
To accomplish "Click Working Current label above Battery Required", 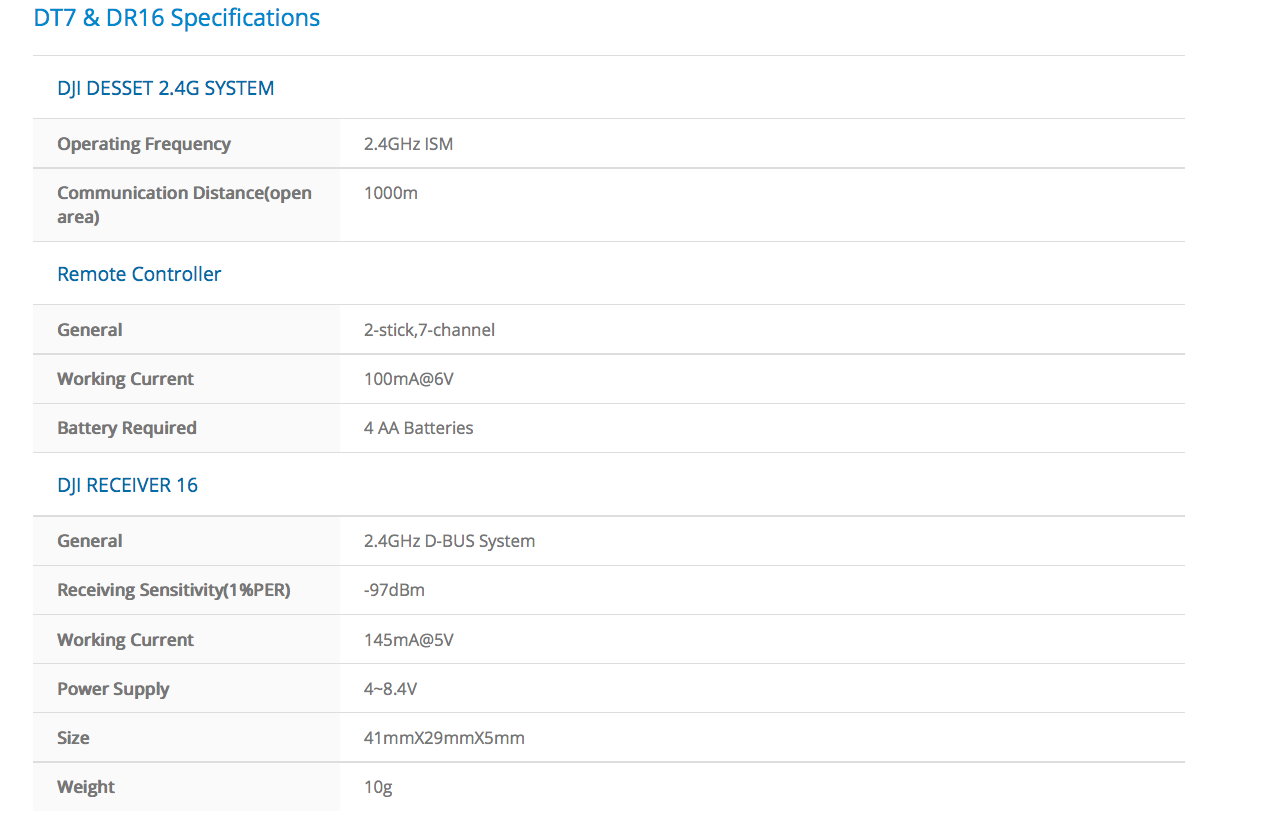I will coord(126,379).
